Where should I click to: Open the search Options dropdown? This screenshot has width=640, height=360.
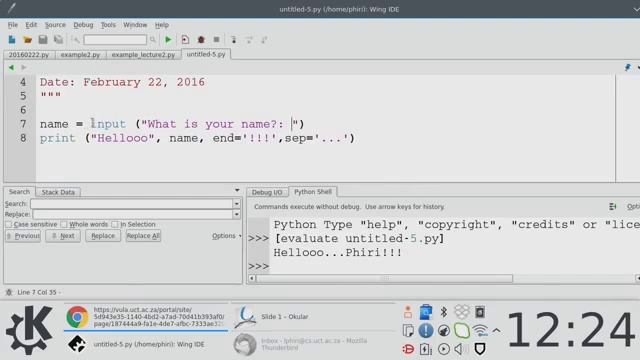click(x=226, y=236)
